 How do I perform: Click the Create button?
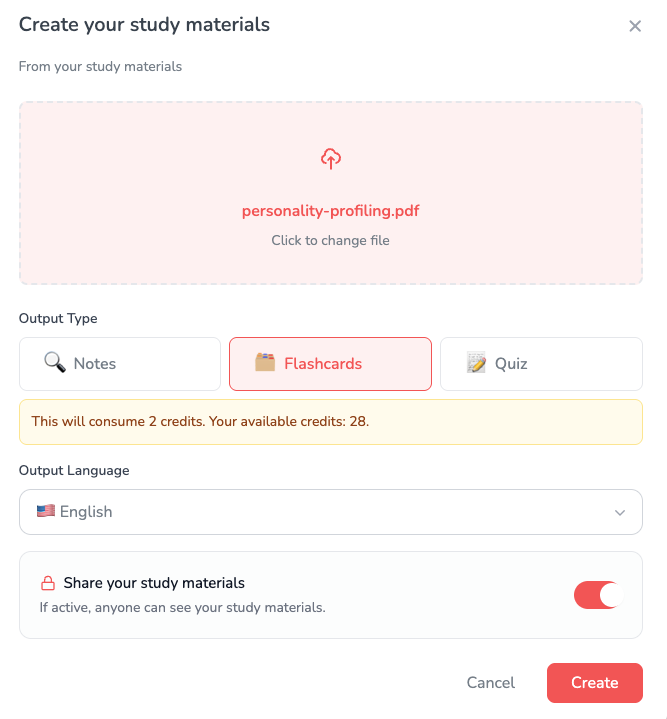coord(595,682)
